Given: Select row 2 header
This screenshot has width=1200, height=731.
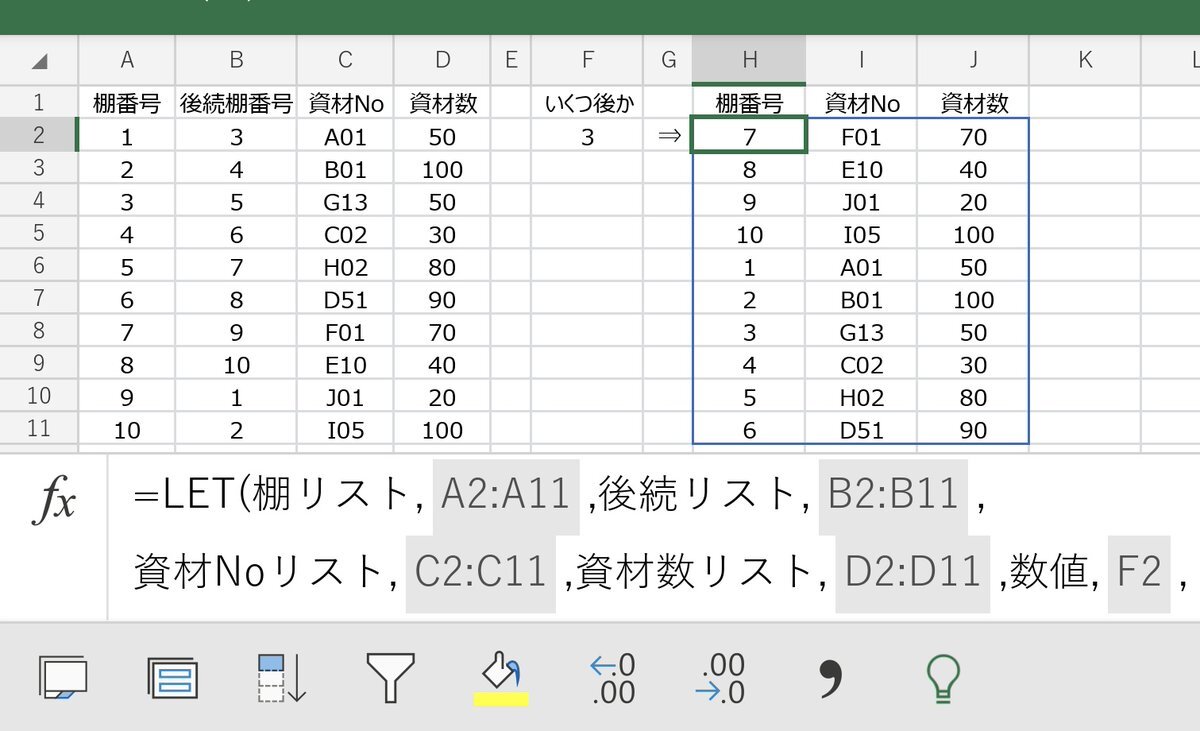Looking at the screenshot, I should [x=39, y=135].
